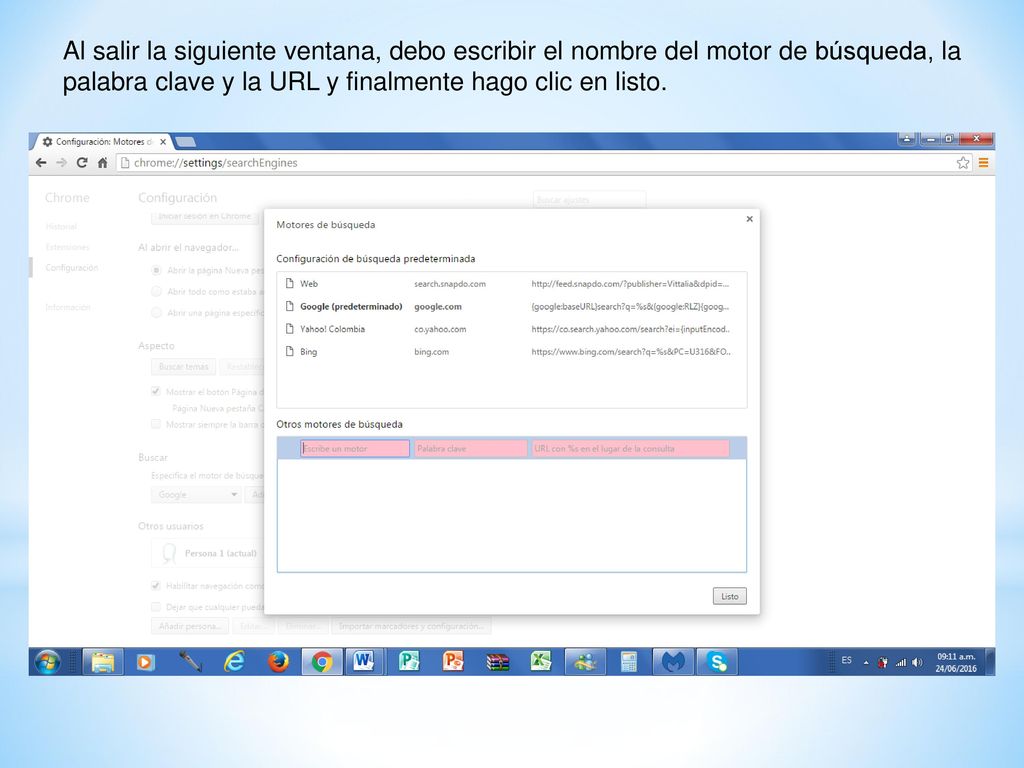
Task: Open Internet Explorer from taskbar
Action: point(234,662)
